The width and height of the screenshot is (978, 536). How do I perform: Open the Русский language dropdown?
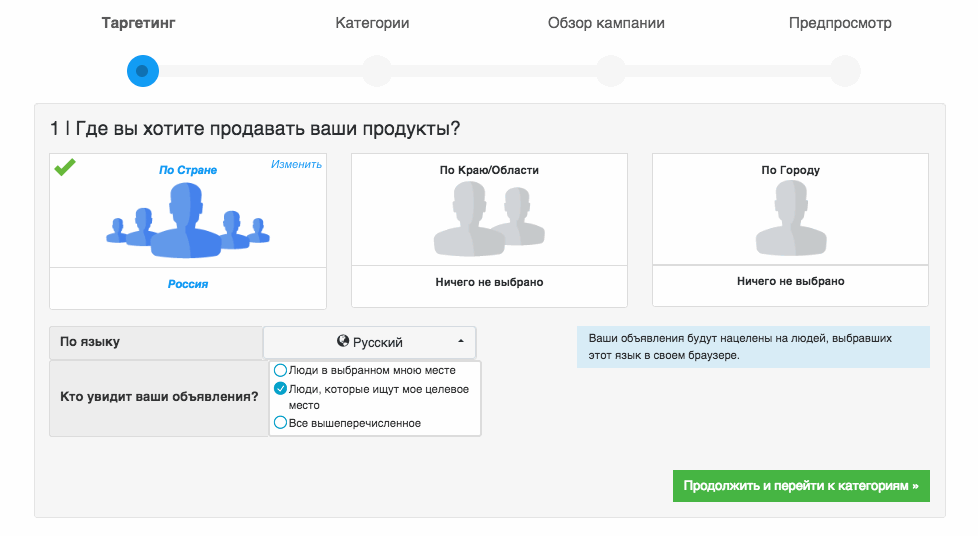coord(369,342)
